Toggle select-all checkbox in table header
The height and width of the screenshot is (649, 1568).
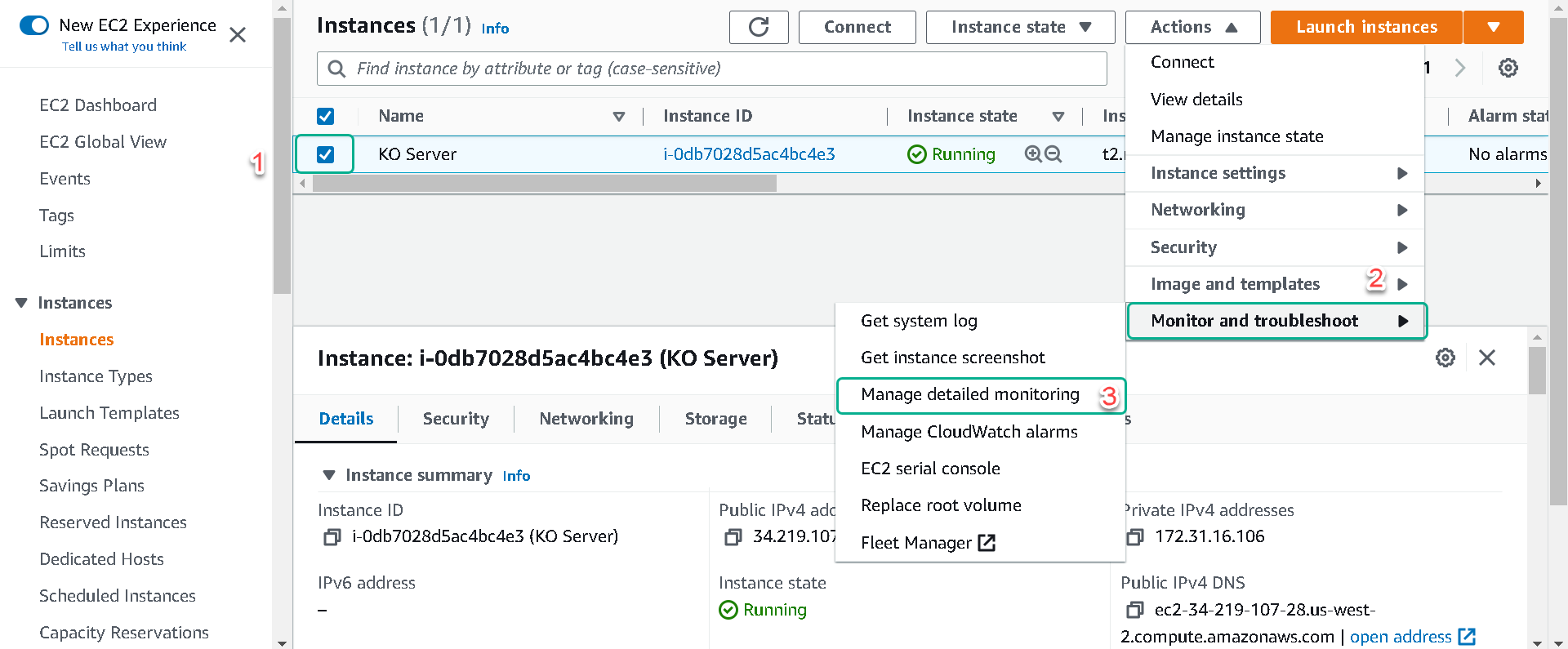coord(325,116)
